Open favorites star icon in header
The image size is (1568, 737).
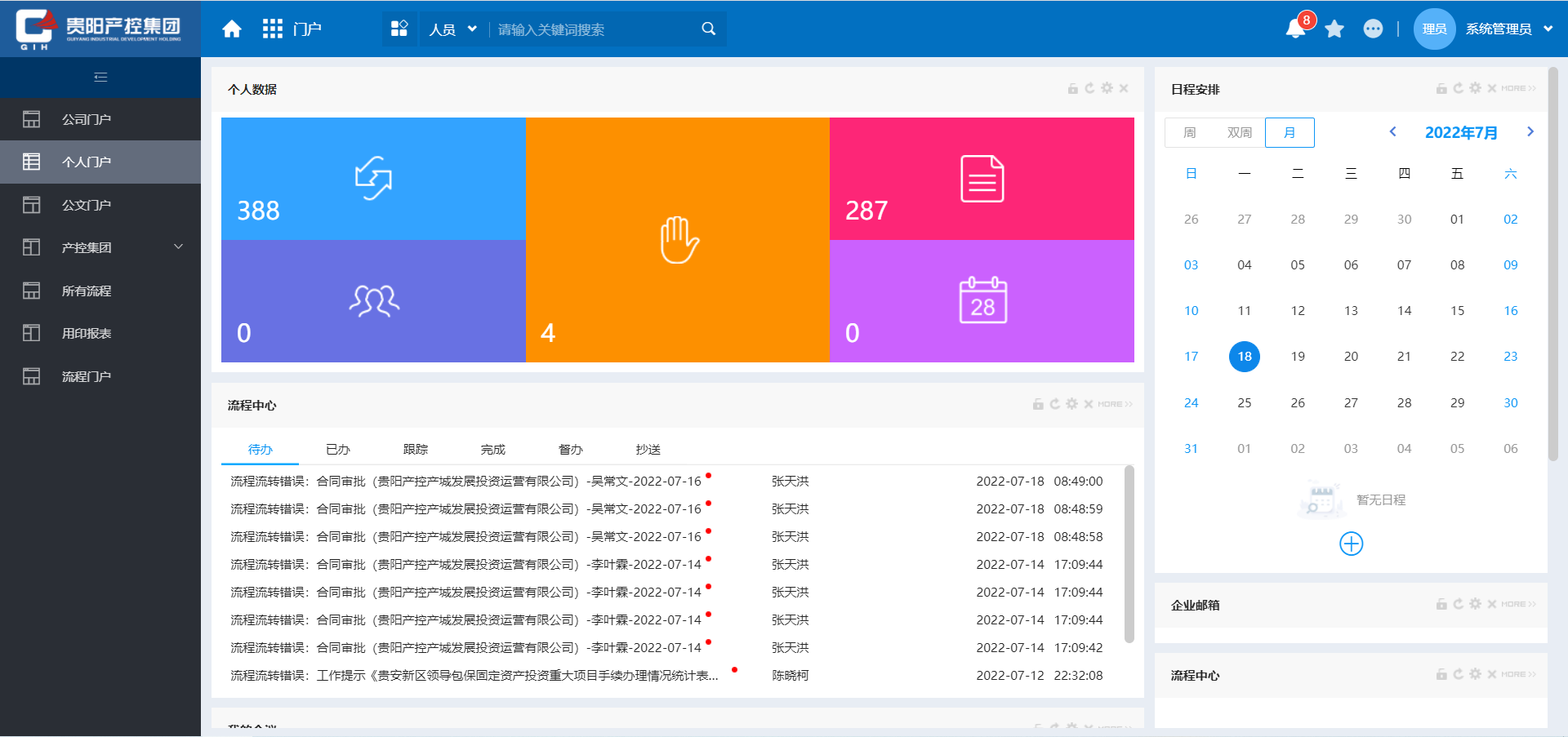tap(1334, 29)
